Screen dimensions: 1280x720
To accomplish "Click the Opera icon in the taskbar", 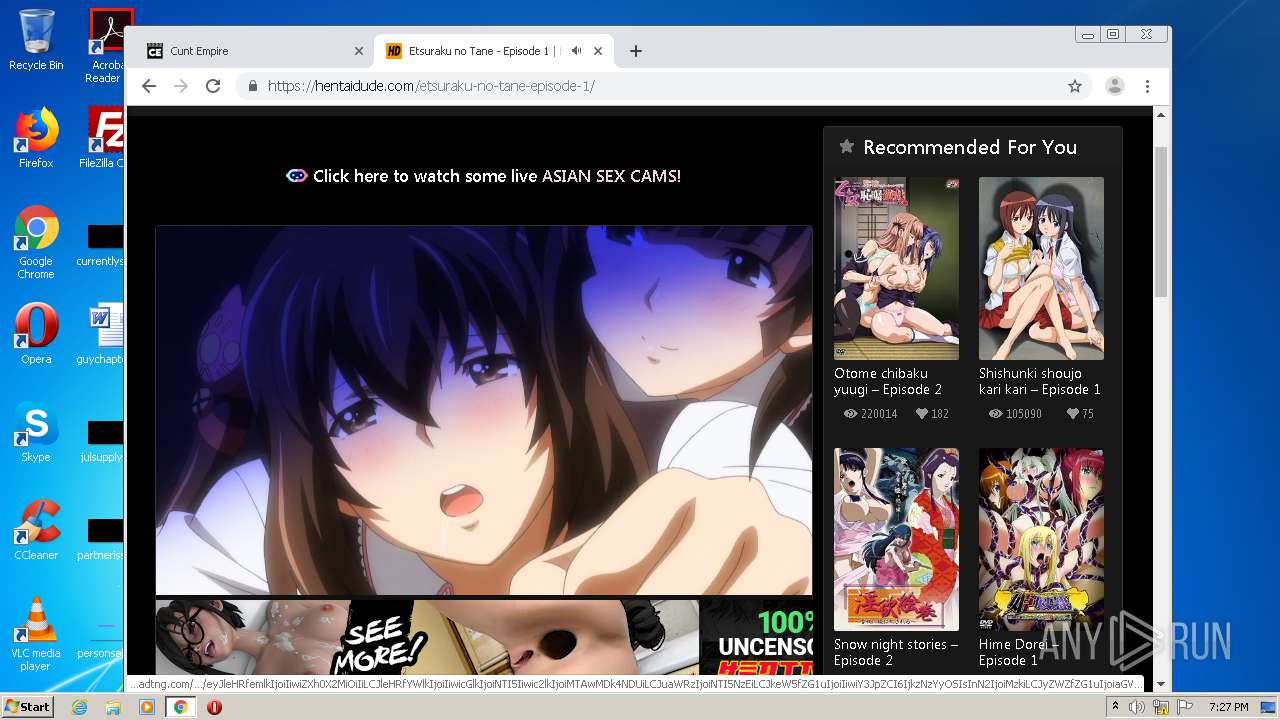I will (214, 707).
